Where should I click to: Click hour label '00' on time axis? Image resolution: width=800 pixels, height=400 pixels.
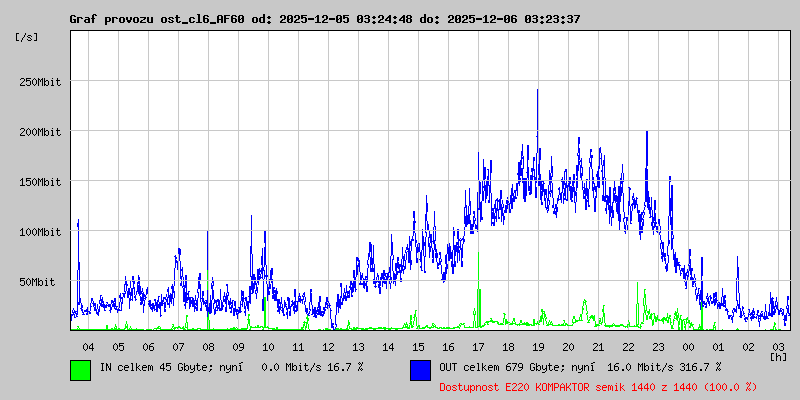688,347
